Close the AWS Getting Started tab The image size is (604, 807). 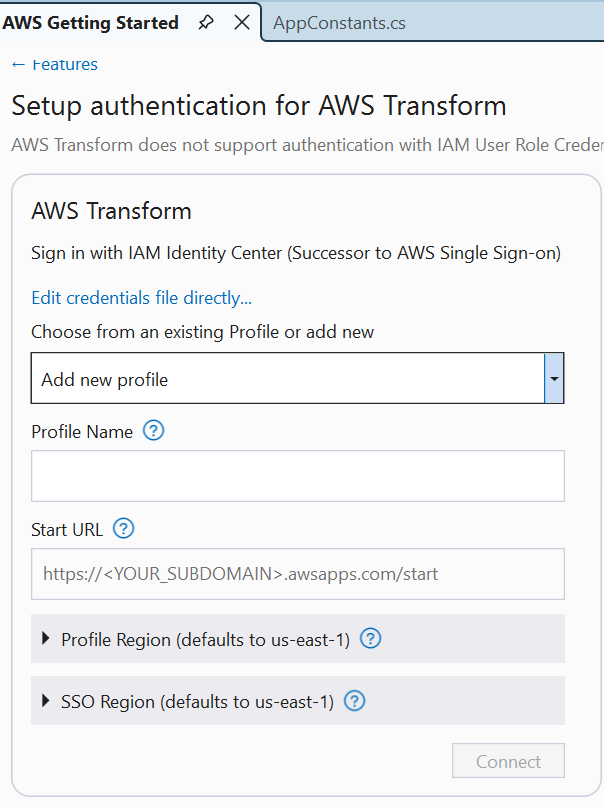(241, 21)
